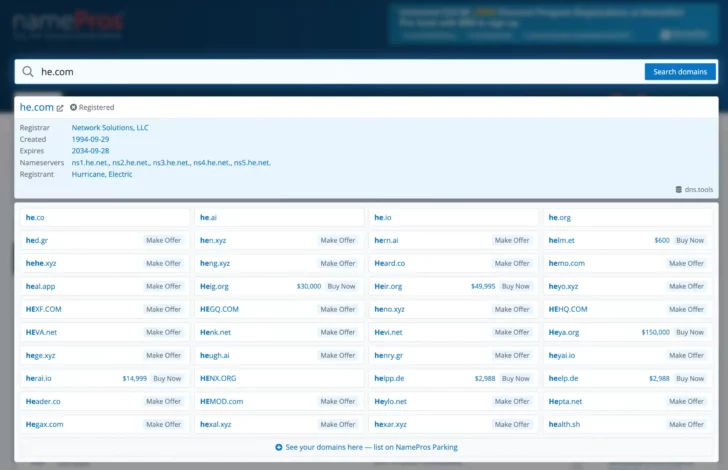Click Make Offer for hed.gr

pyautogui.click(x=164, y=240)
